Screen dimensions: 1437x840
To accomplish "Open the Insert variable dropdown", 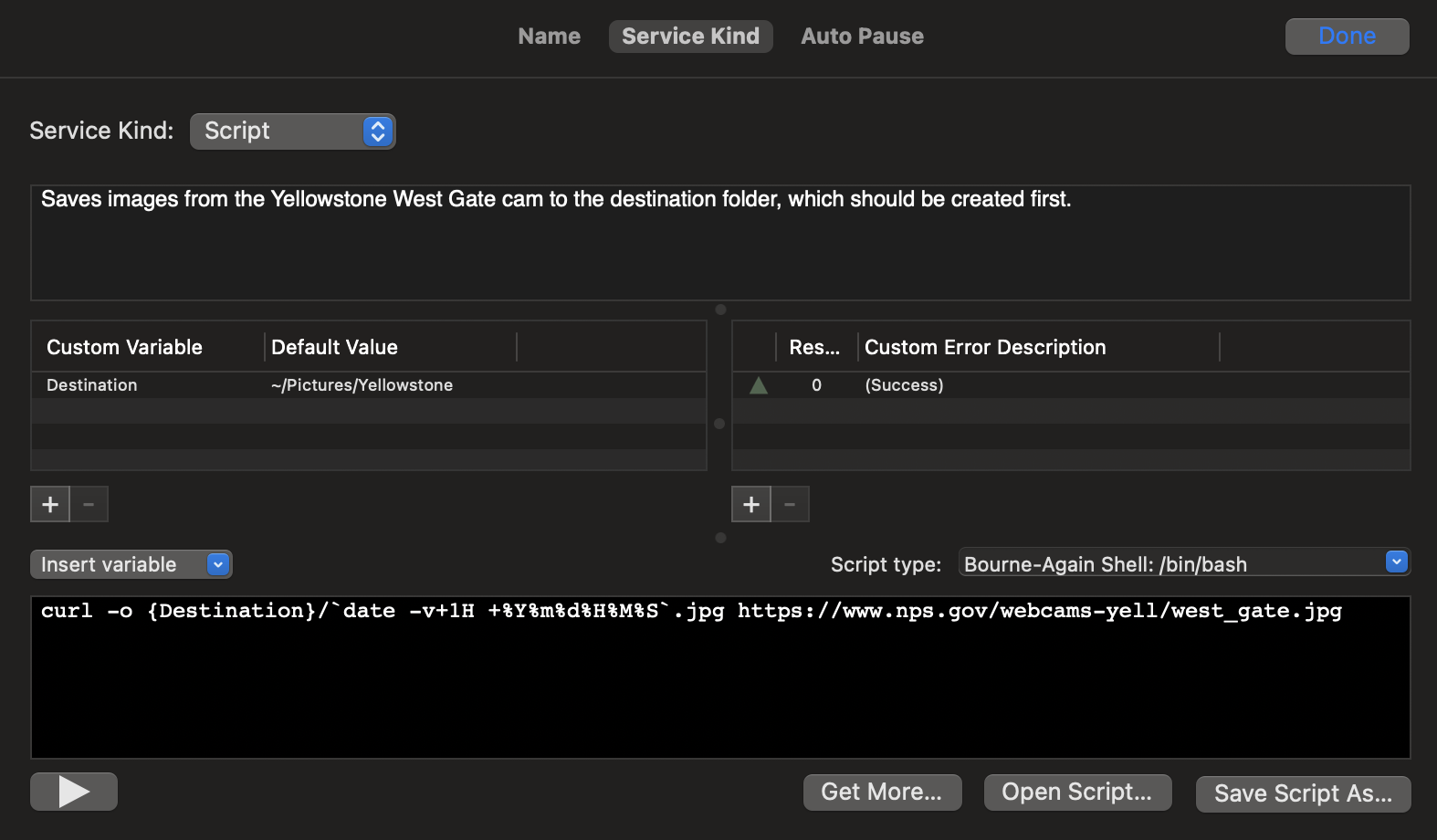I will pyautogui.click(x=131, y=564).
